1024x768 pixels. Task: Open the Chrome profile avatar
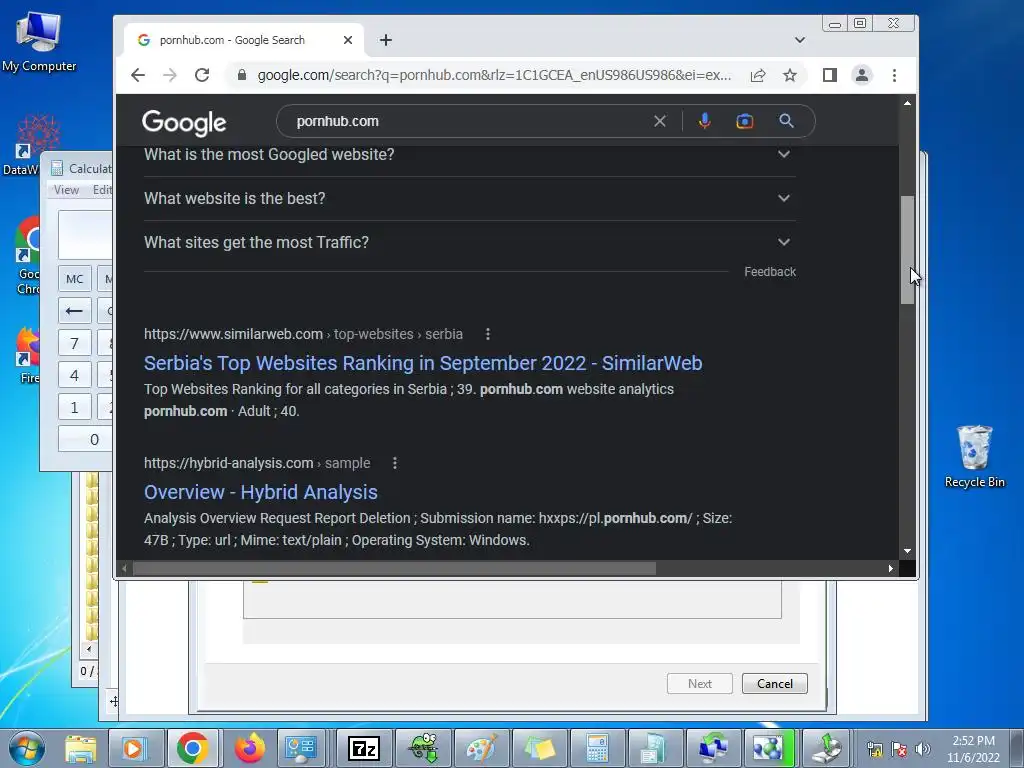(862, 75)
